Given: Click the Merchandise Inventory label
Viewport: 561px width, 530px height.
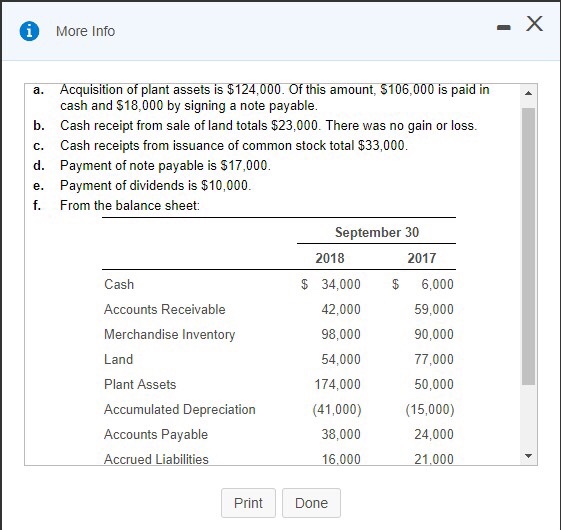Looking at the screenshot, I should [x=169, y=335].
